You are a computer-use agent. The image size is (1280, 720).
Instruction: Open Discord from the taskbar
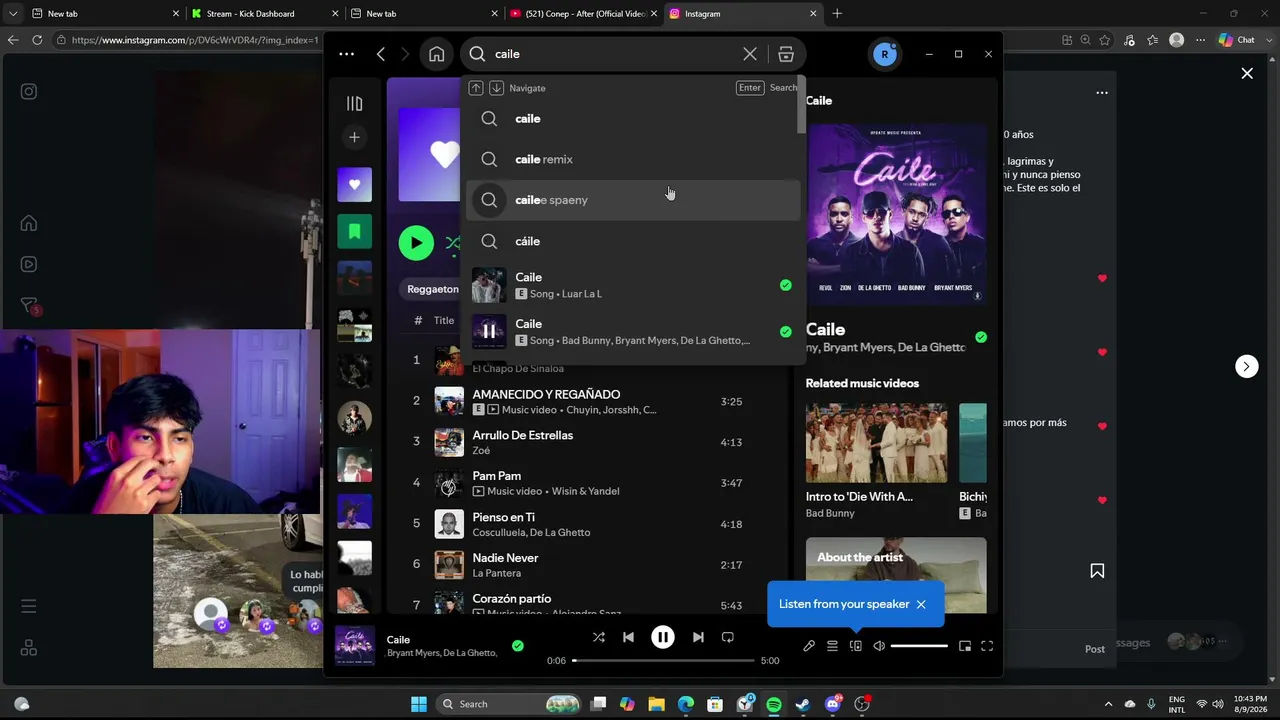coord(832,704)
